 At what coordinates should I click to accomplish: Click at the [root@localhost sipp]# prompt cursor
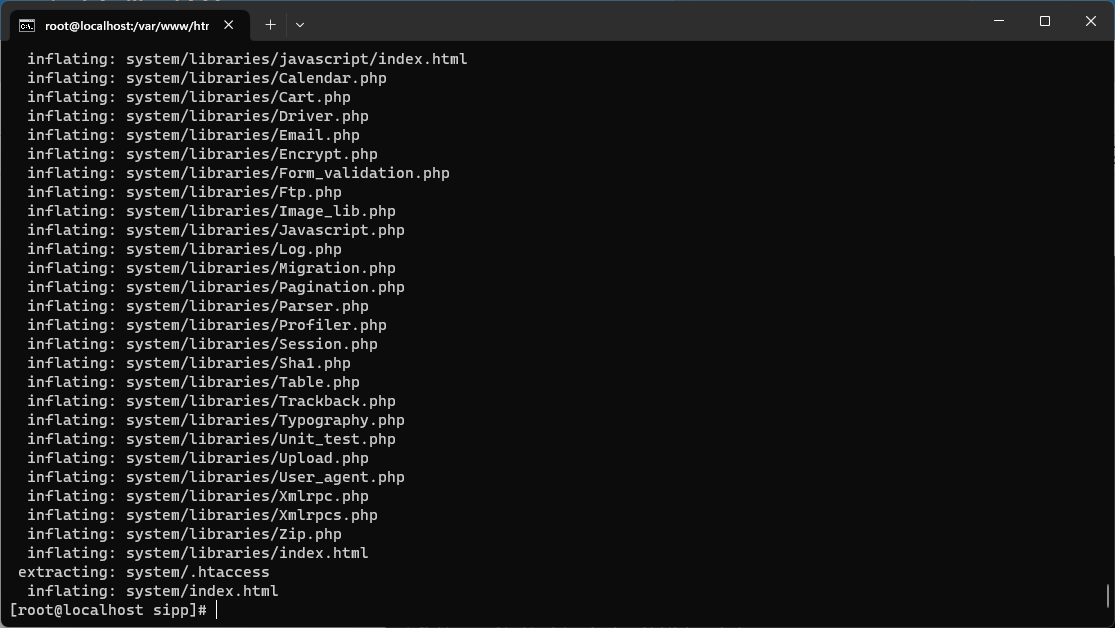pos(217,610)
